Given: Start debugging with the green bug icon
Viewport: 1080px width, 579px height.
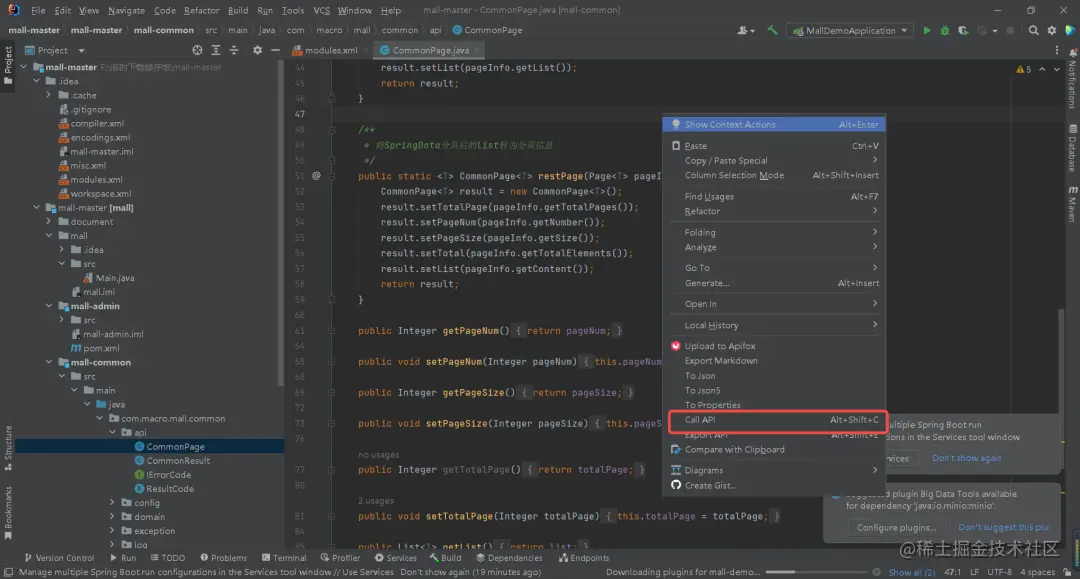Looking at the screenshot, I should point(944,31).
